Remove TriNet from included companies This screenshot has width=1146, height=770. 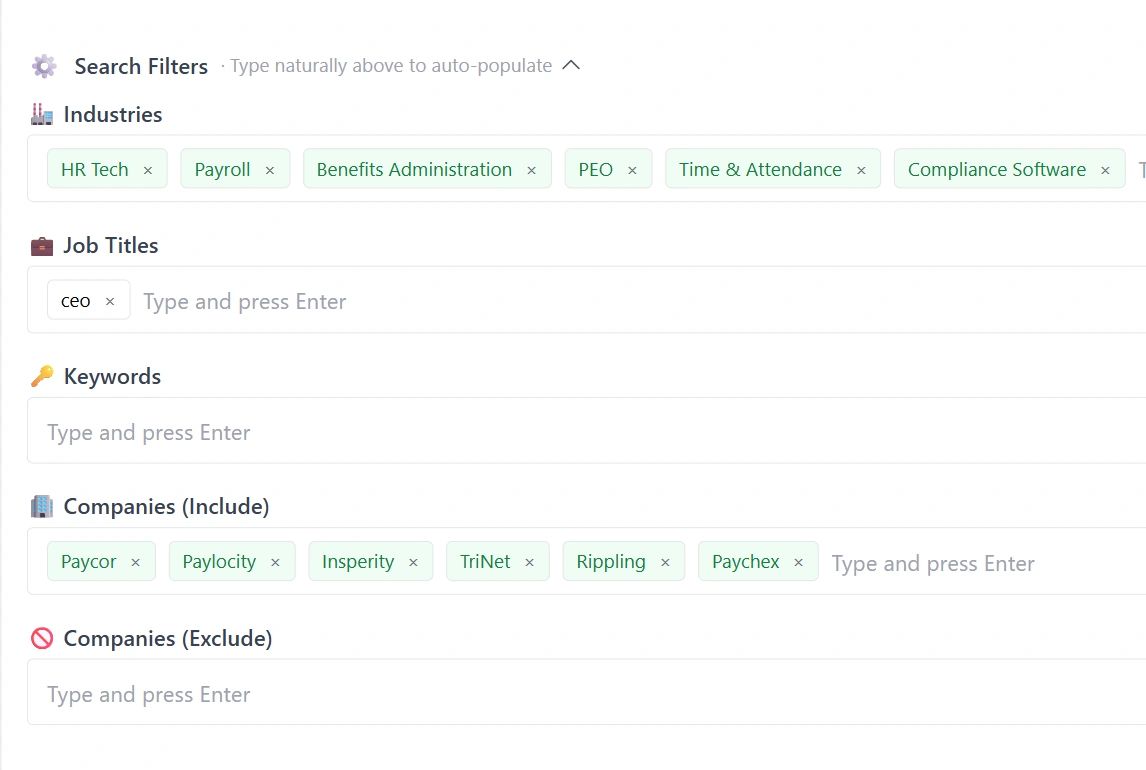[x=530, y=562]
